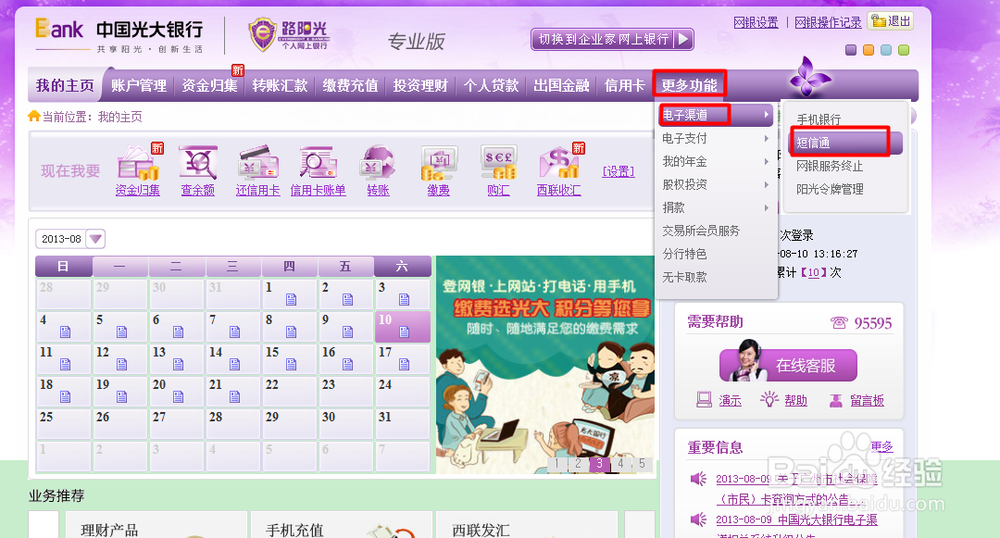
Task: Select 短信通 in the submenu
Action: click(845, 143)
